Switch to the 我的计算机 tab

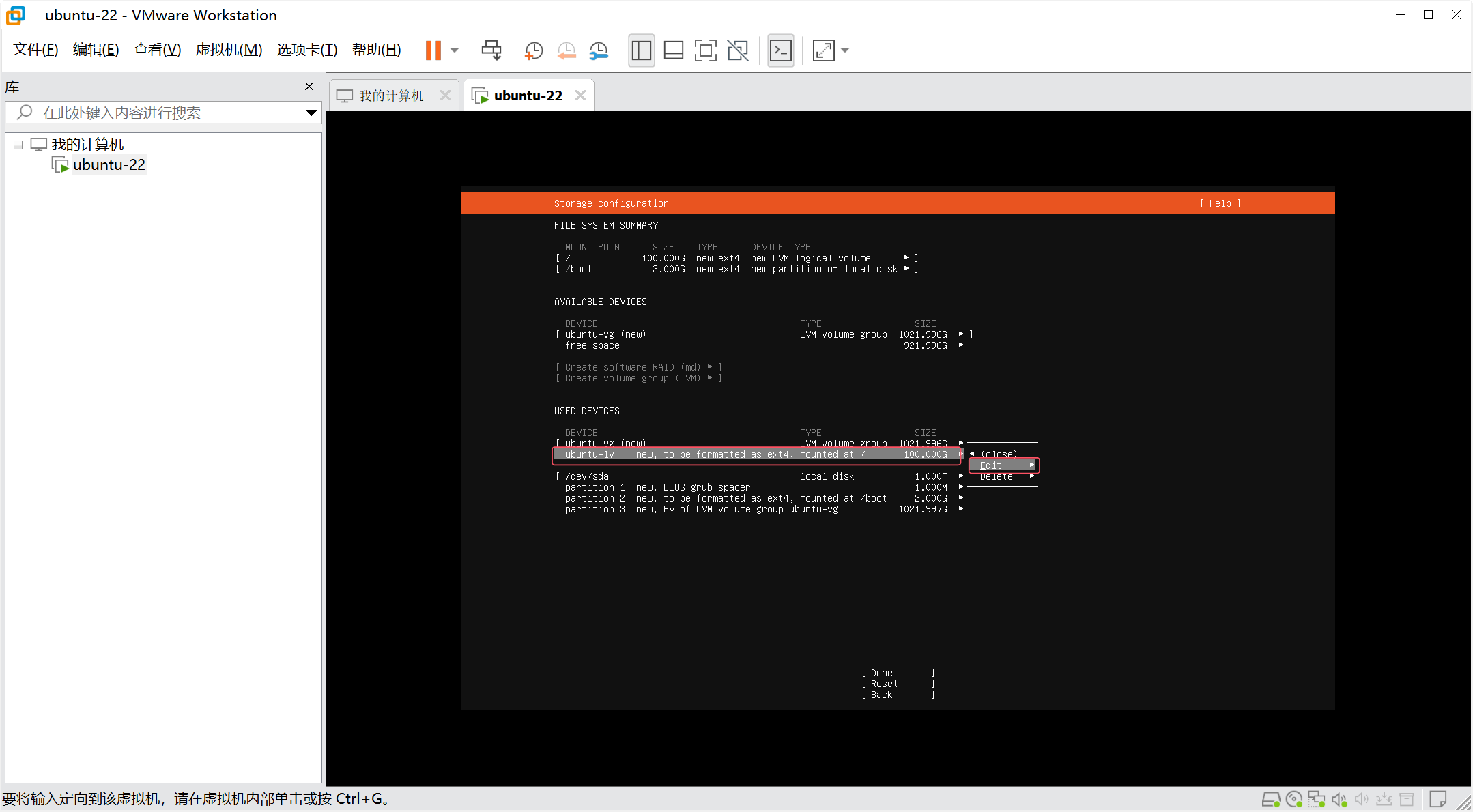(x=391, y=96)
